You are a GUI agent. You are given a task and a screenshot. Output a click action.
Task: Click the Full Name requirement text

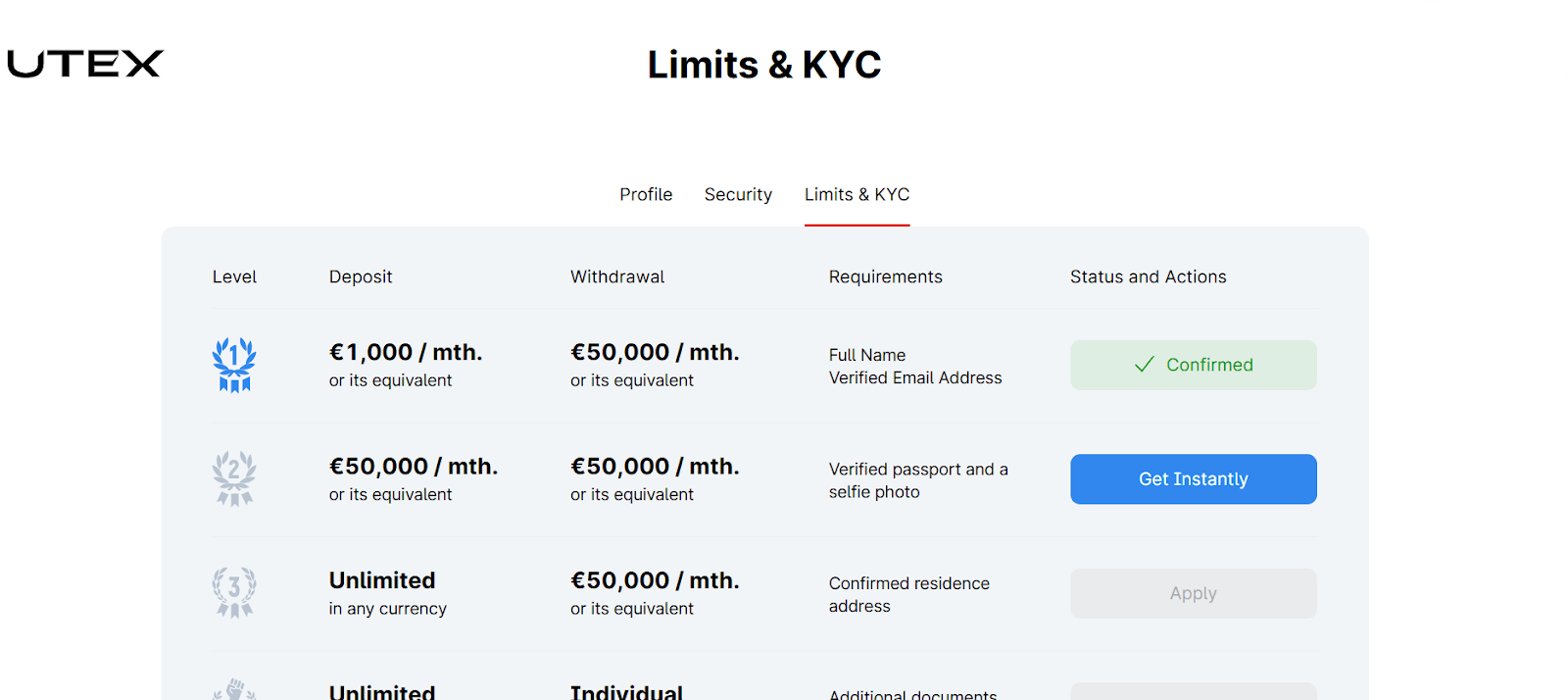[867, 355]
